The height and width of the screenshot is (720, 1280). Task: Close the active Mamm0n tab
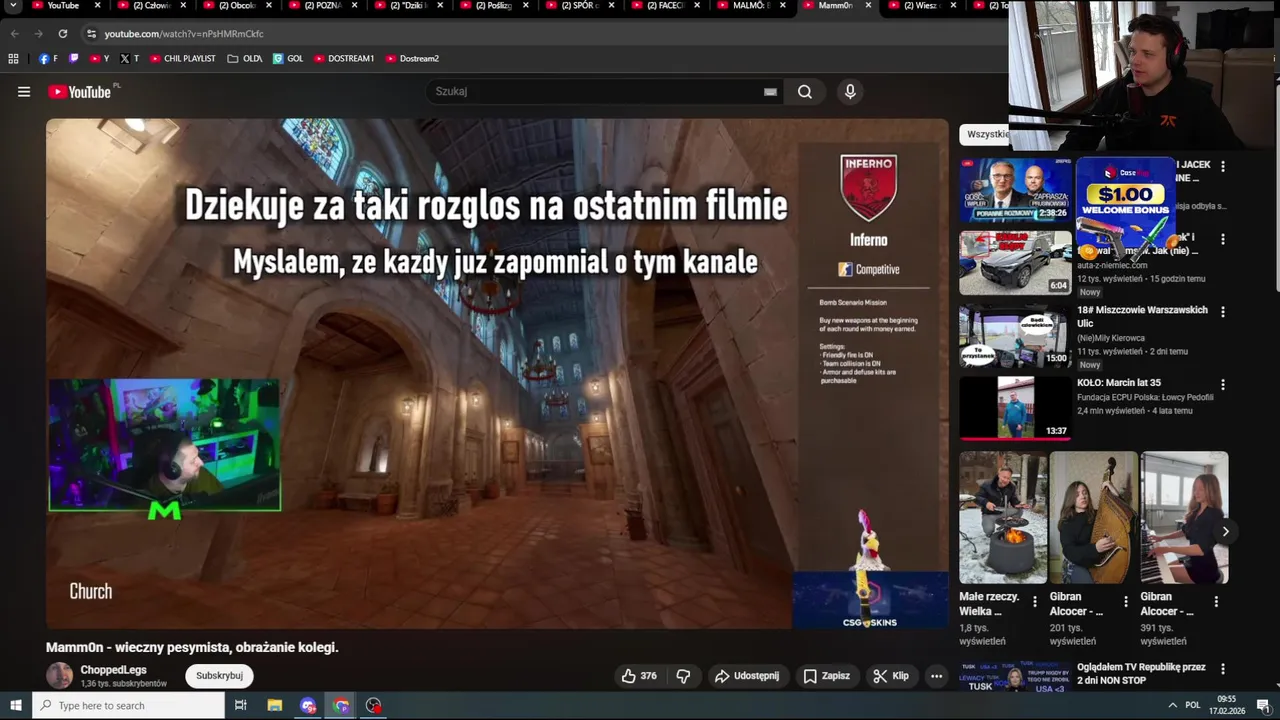tap(869, 6)
